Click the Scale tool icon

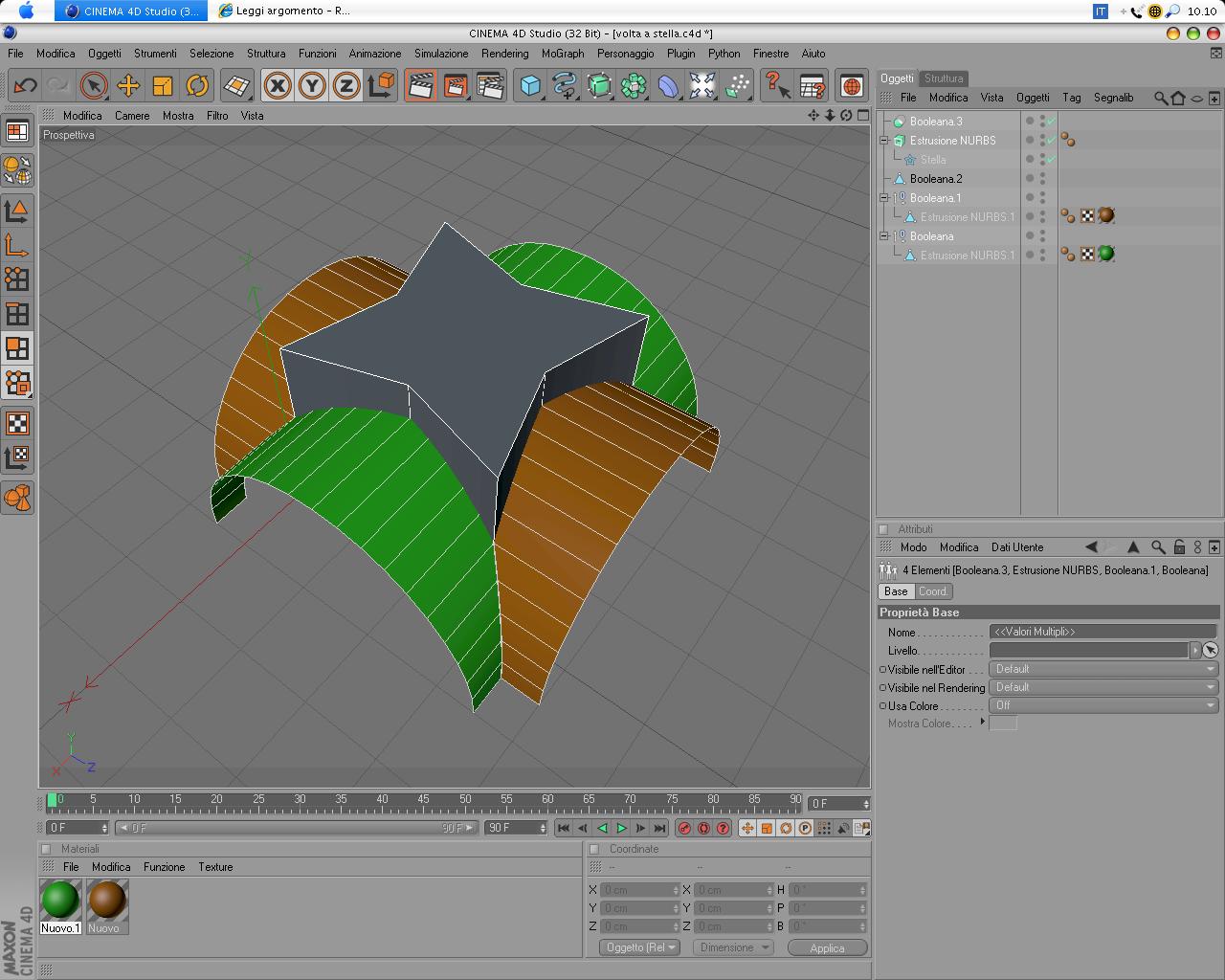point(163,86)
